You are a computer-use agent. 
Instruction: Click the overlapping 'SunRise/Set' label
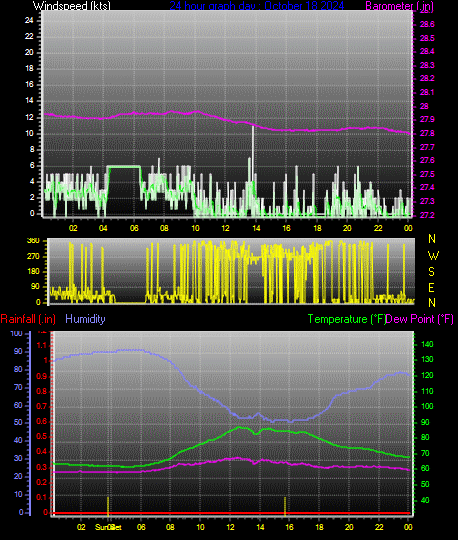pos(108,528)
